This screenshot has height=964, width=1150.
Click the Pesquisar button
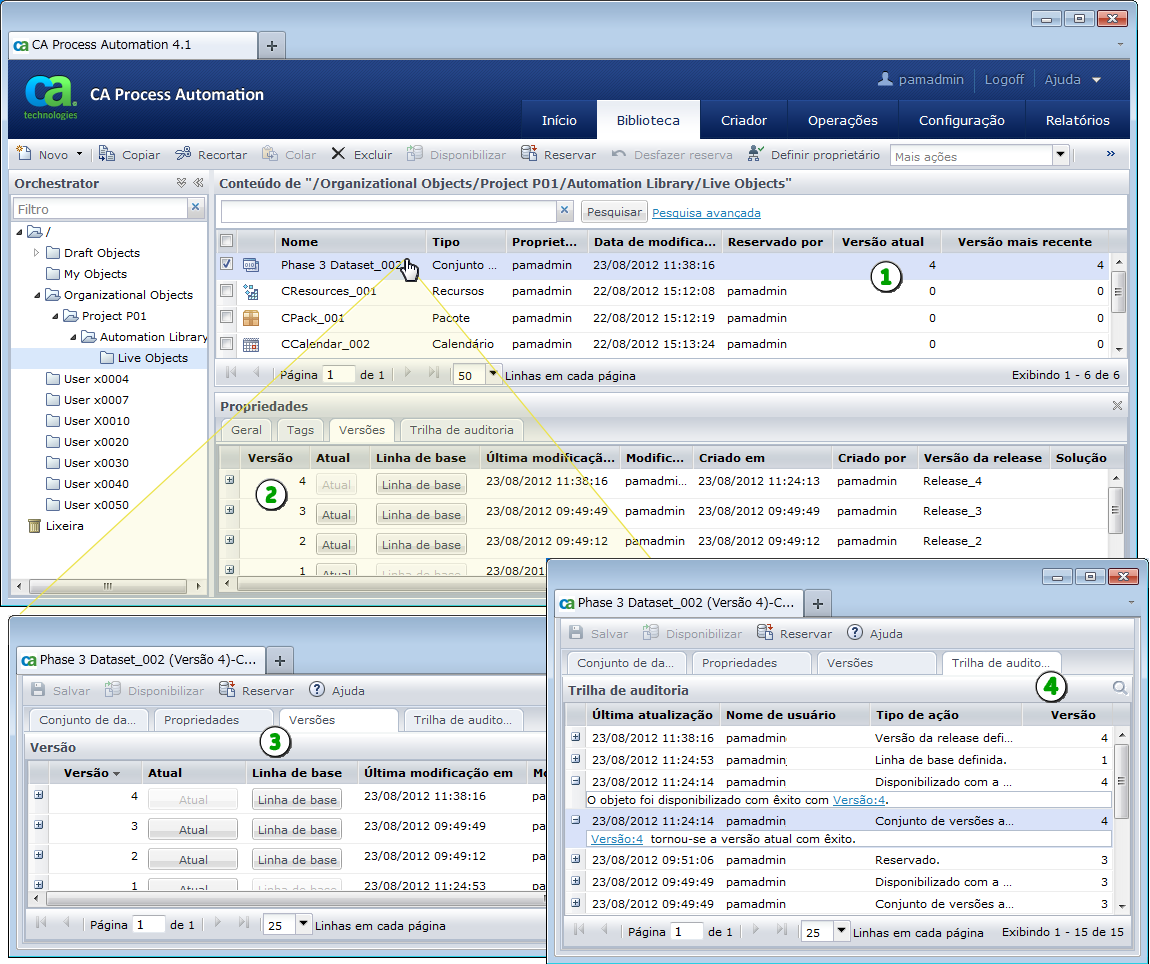pyautogui.click(x=614, y=212)
